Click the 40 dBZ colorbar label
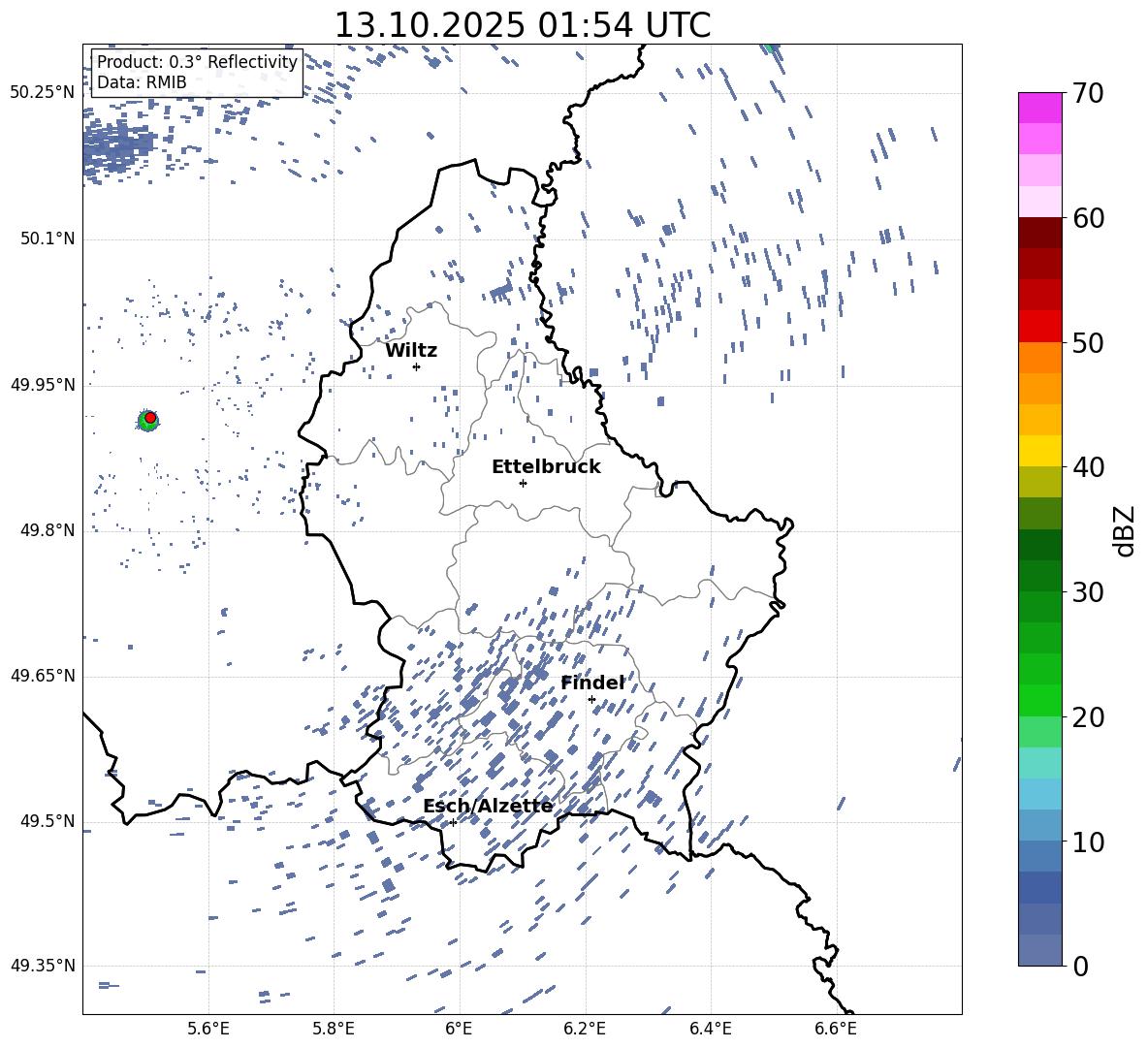This screenshot has height=1048, width=1148. pyautogui.click(x=1088, y=467)
